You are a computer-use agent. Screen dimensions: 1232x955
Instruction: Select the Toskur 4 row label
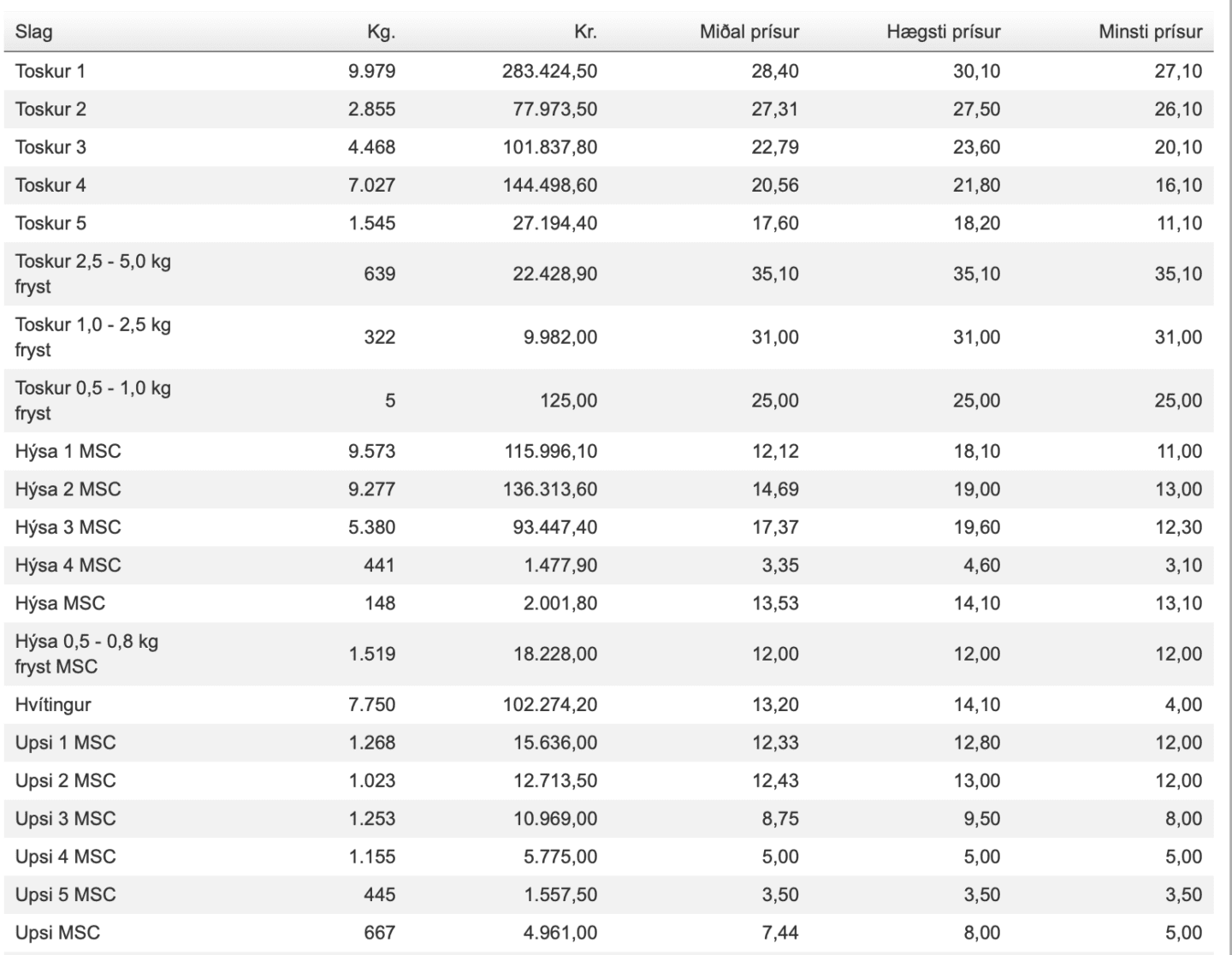50,185
